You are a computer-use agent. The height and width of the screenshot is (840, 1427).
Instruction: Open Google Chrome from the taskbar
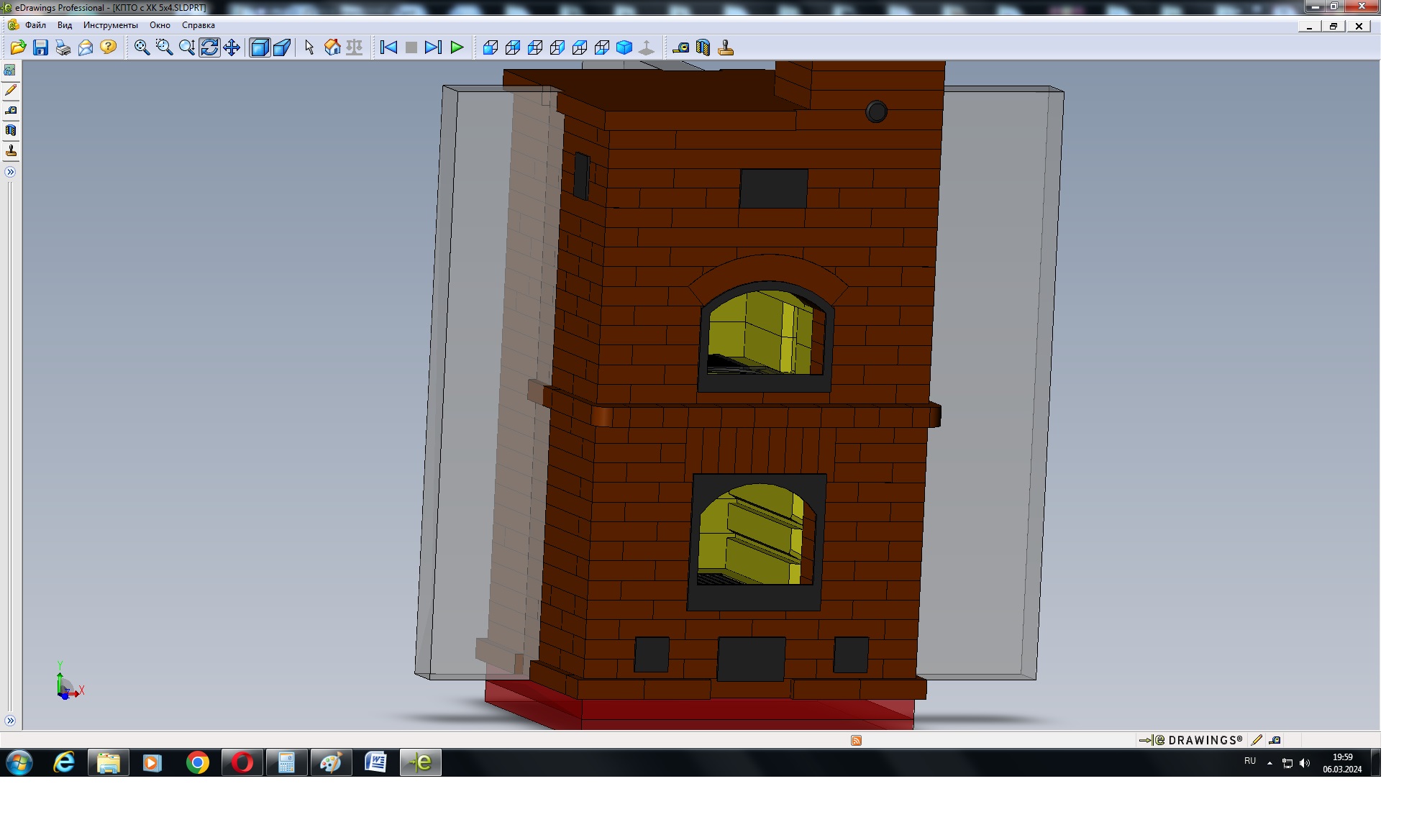[197, 762]
